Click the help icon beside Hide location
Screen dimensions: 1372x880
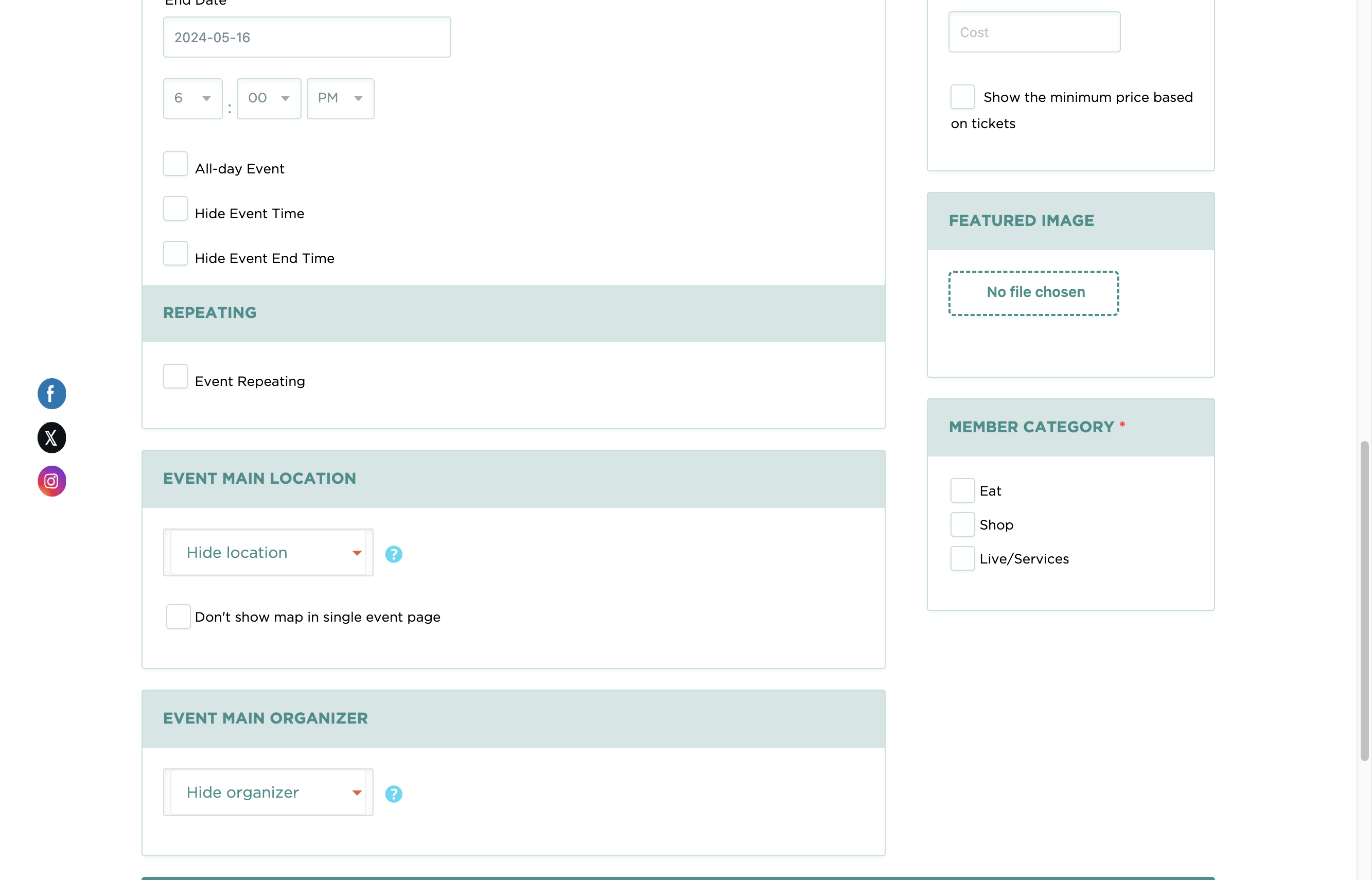394,554
